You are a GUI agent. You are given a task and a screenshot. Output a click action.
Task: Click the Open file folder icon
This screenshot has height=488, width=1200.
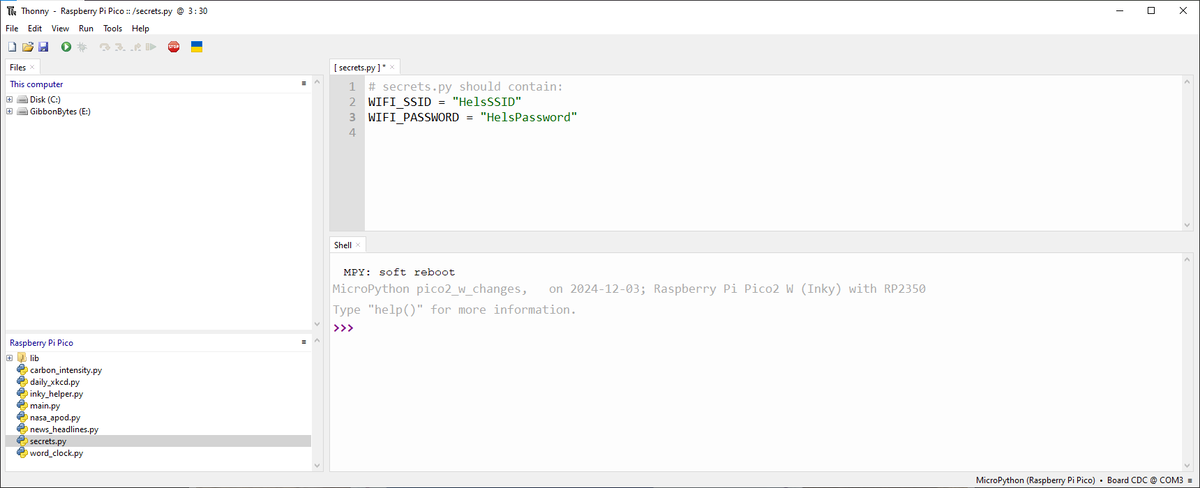click(28, 47)
